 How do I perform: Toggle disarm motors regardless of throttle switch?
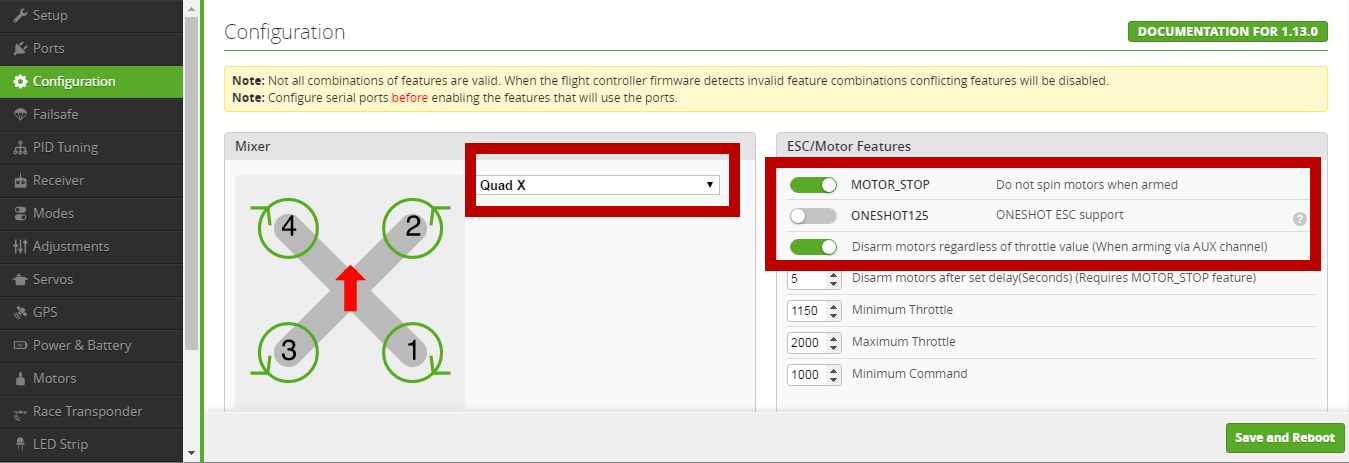coord(812,247)
